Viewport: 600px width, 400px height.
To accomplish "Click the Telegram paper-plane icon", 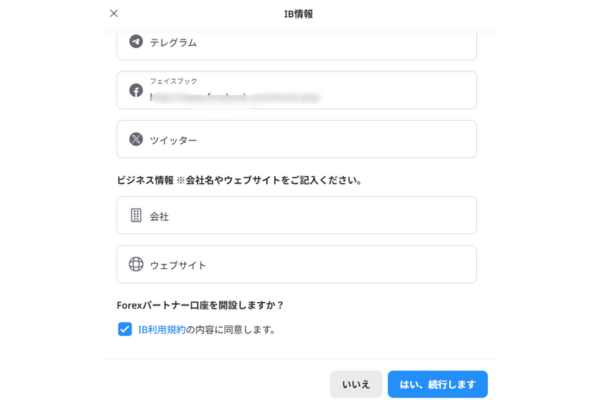I will pyautogui.click(x=136, y=41).
